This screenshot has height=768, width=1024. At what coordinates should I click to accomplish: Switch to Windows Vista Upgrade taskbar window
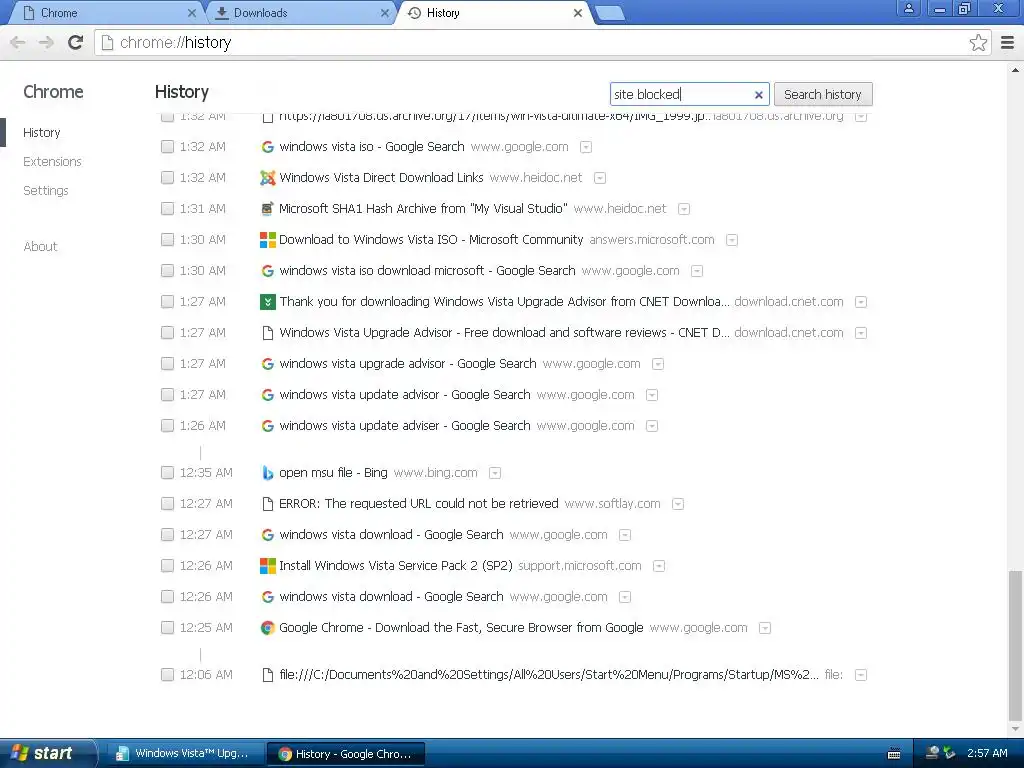click(185, 754)
